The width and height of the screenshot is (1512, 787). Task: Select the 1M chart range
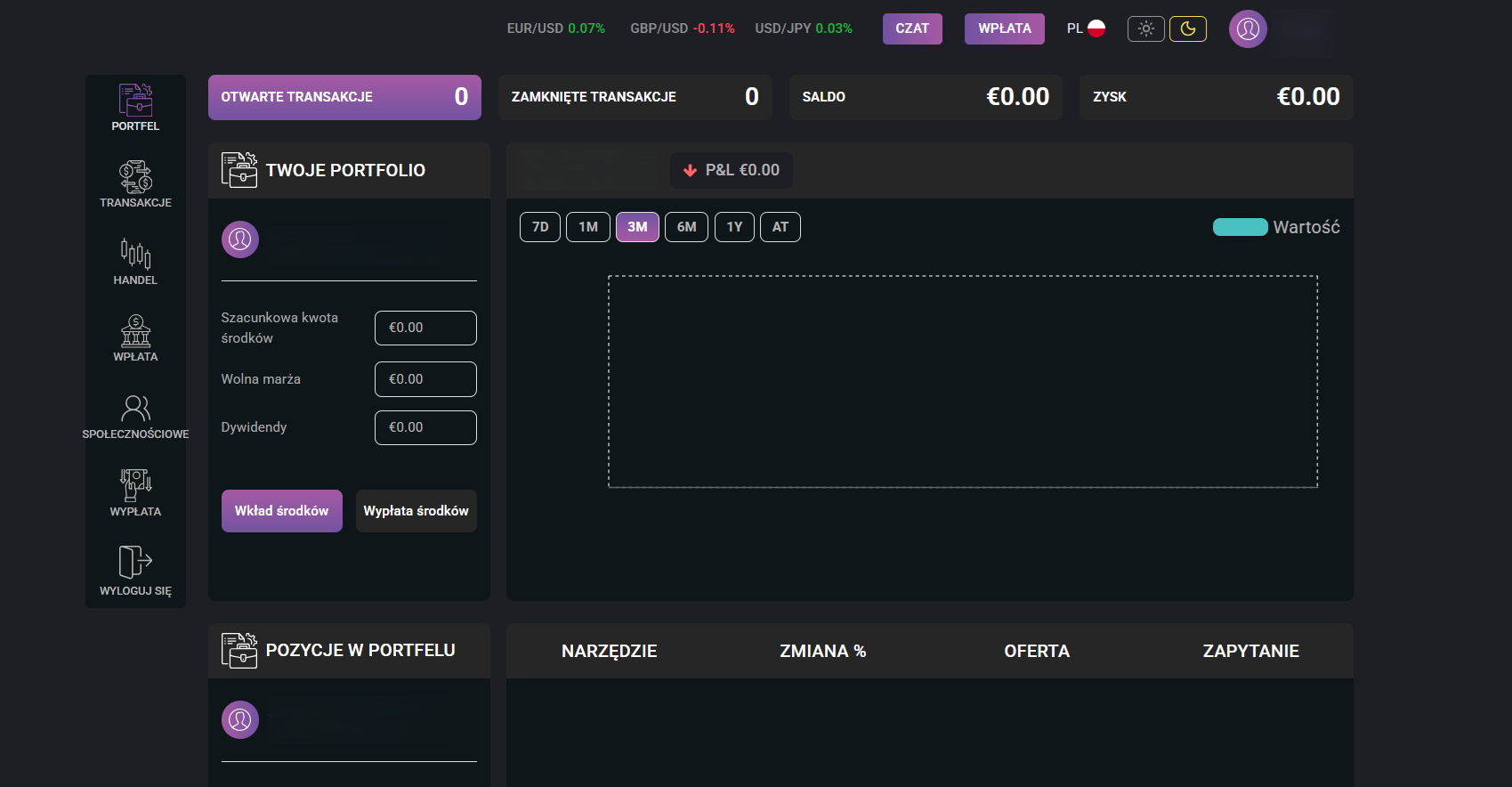click(588, 227)
